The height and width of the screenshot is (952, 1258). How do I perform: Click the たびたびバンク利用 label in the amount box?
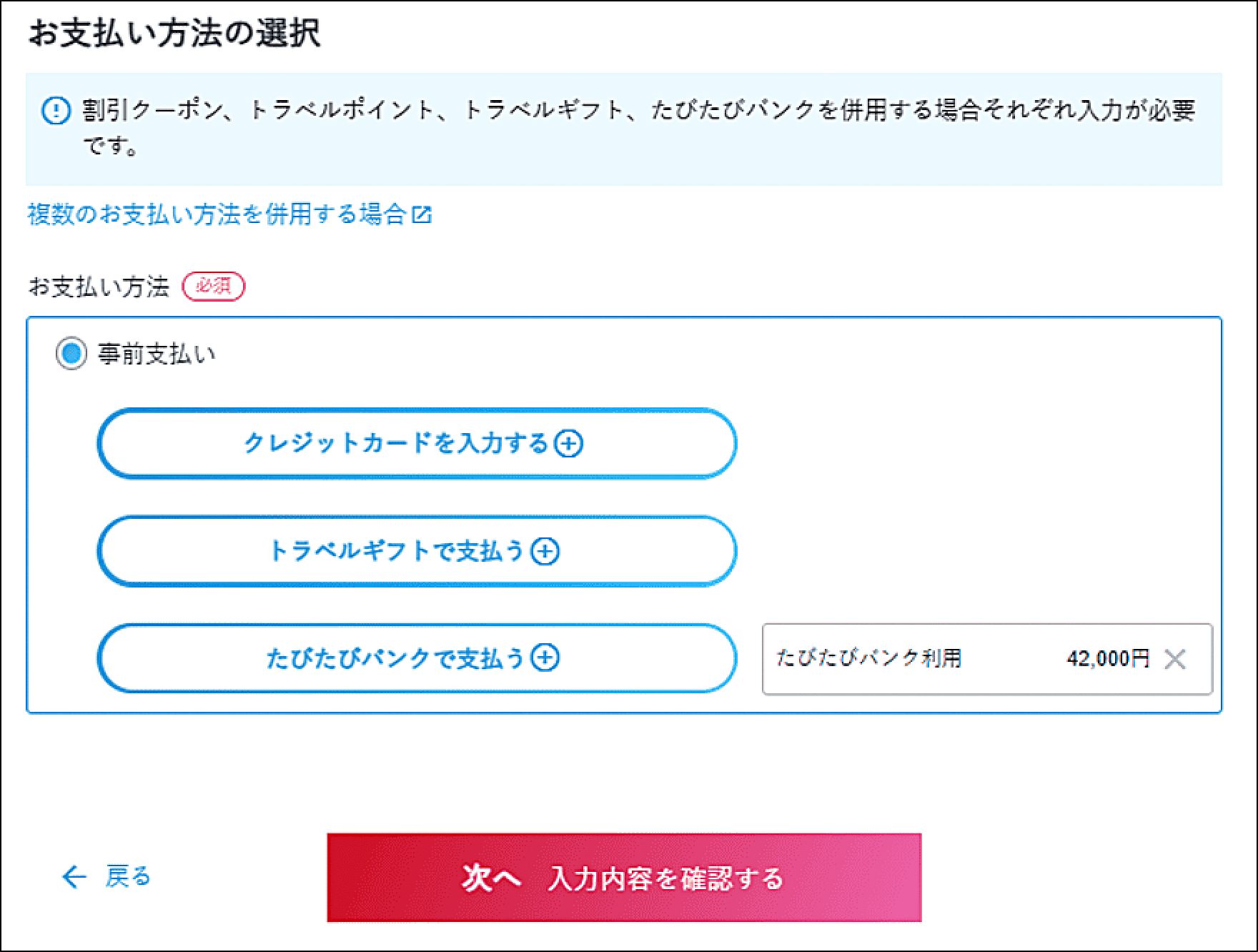[869, 658]
